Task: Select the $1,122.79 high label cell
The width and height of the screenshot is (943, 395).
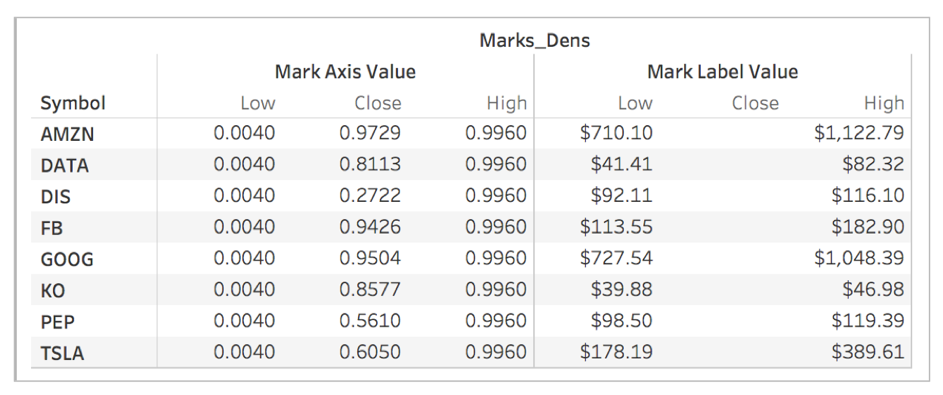Action: 859,133
